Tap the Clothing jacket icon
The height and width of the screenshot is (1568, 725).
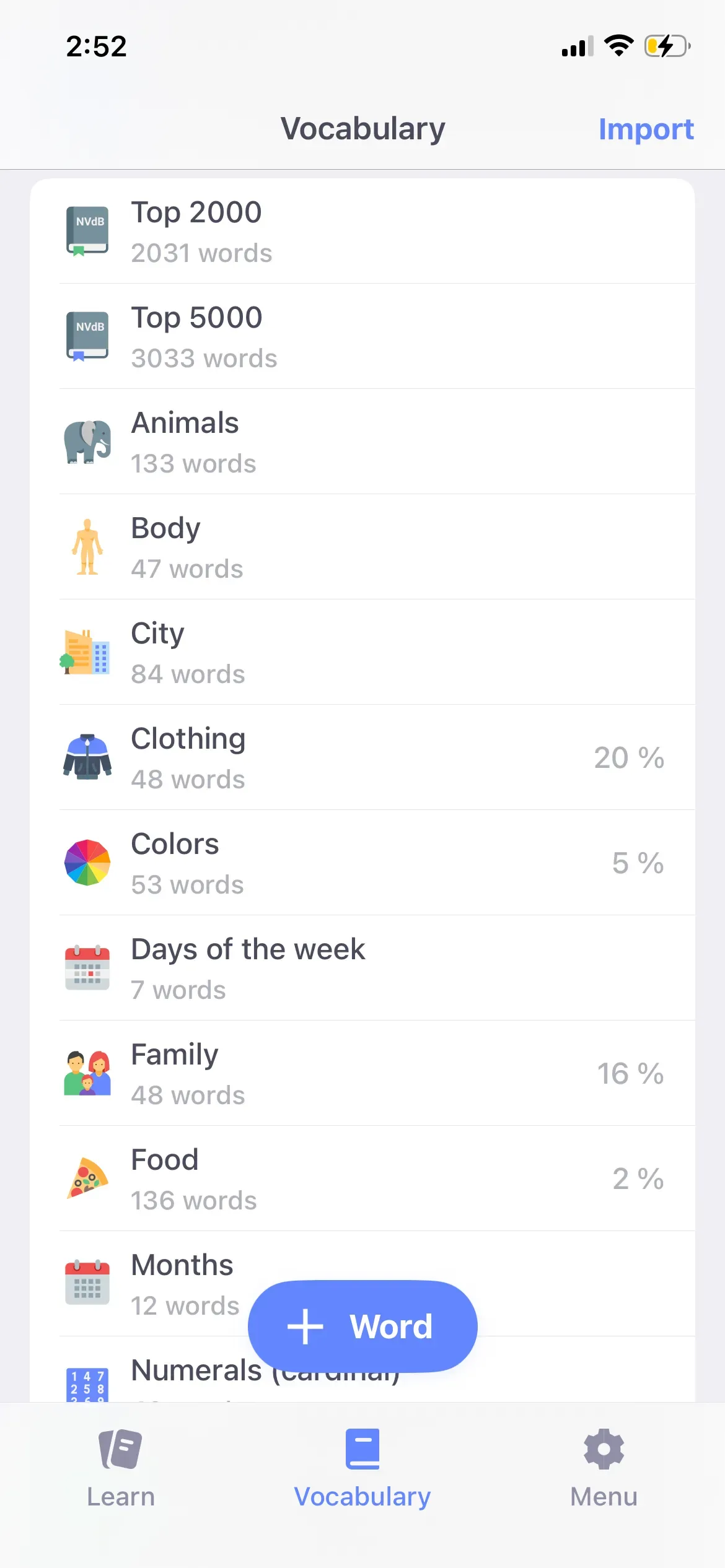coord(87,757)
